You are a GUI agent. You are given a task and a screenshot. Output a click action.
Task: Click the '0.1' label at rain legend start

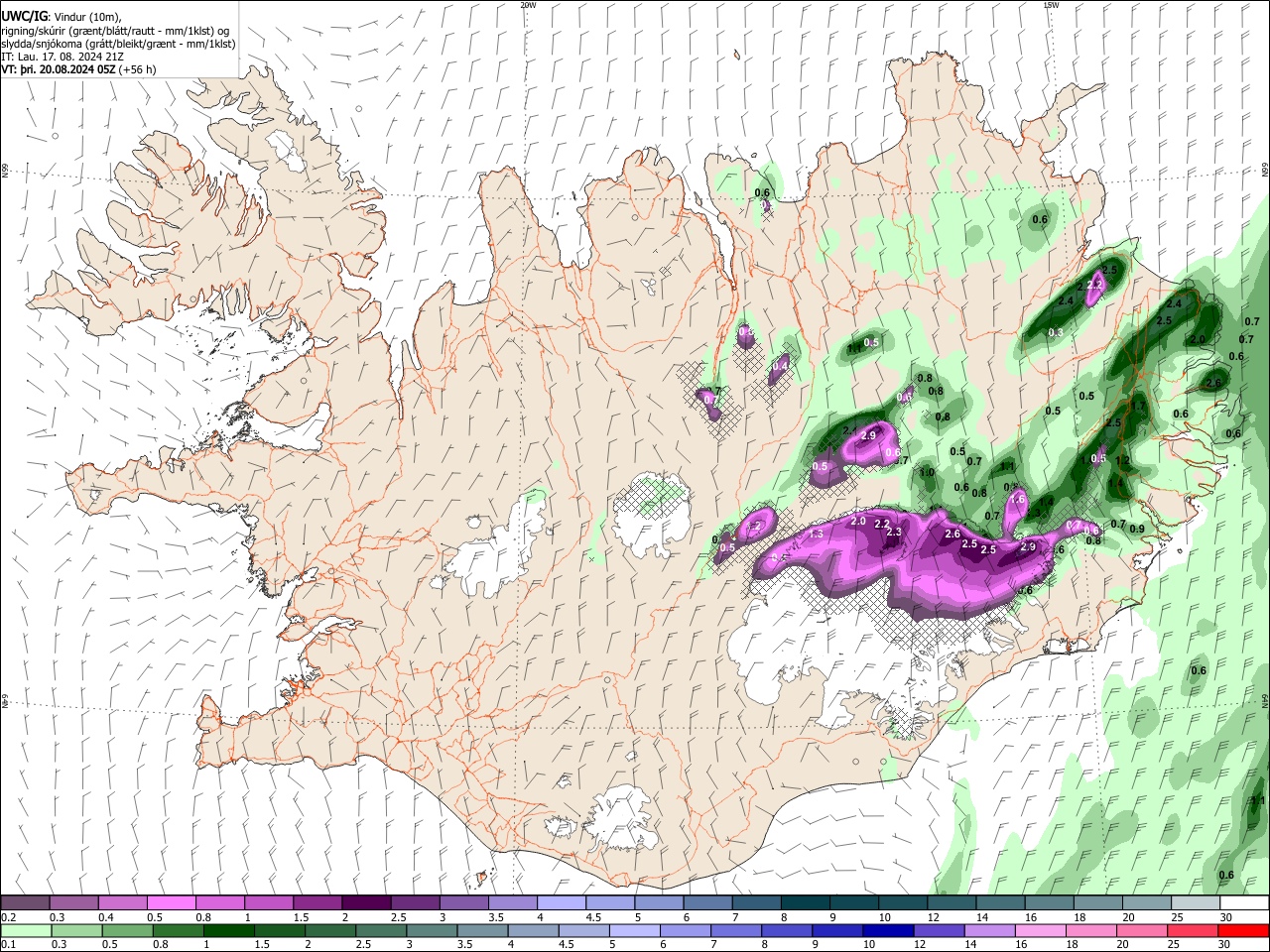(x=9, y=945)
